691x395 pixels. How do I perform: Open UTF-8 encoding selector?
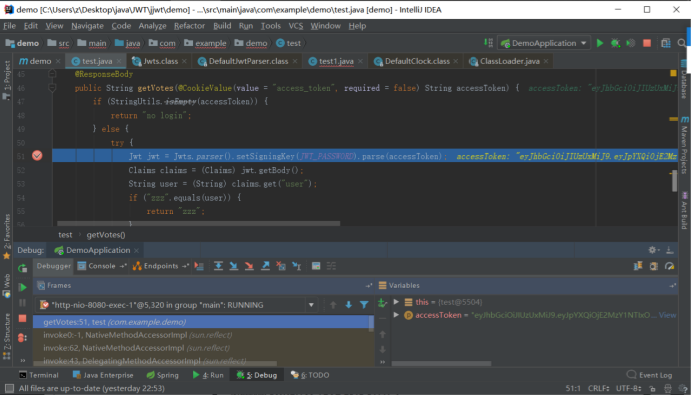click(x=629, y=388)
